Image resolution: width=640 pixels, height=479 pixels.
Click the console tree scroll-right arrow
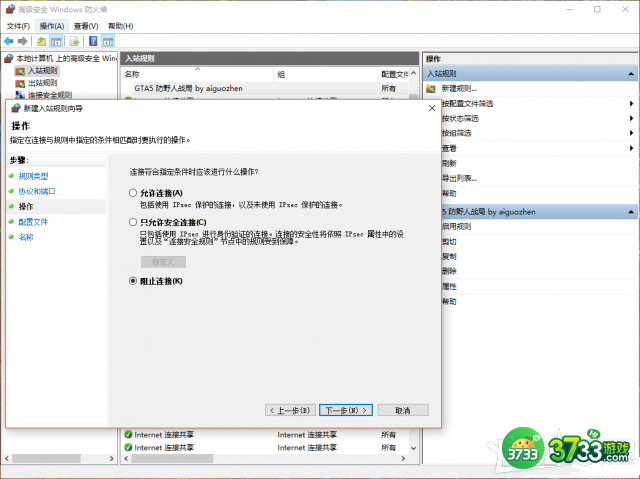112,459
